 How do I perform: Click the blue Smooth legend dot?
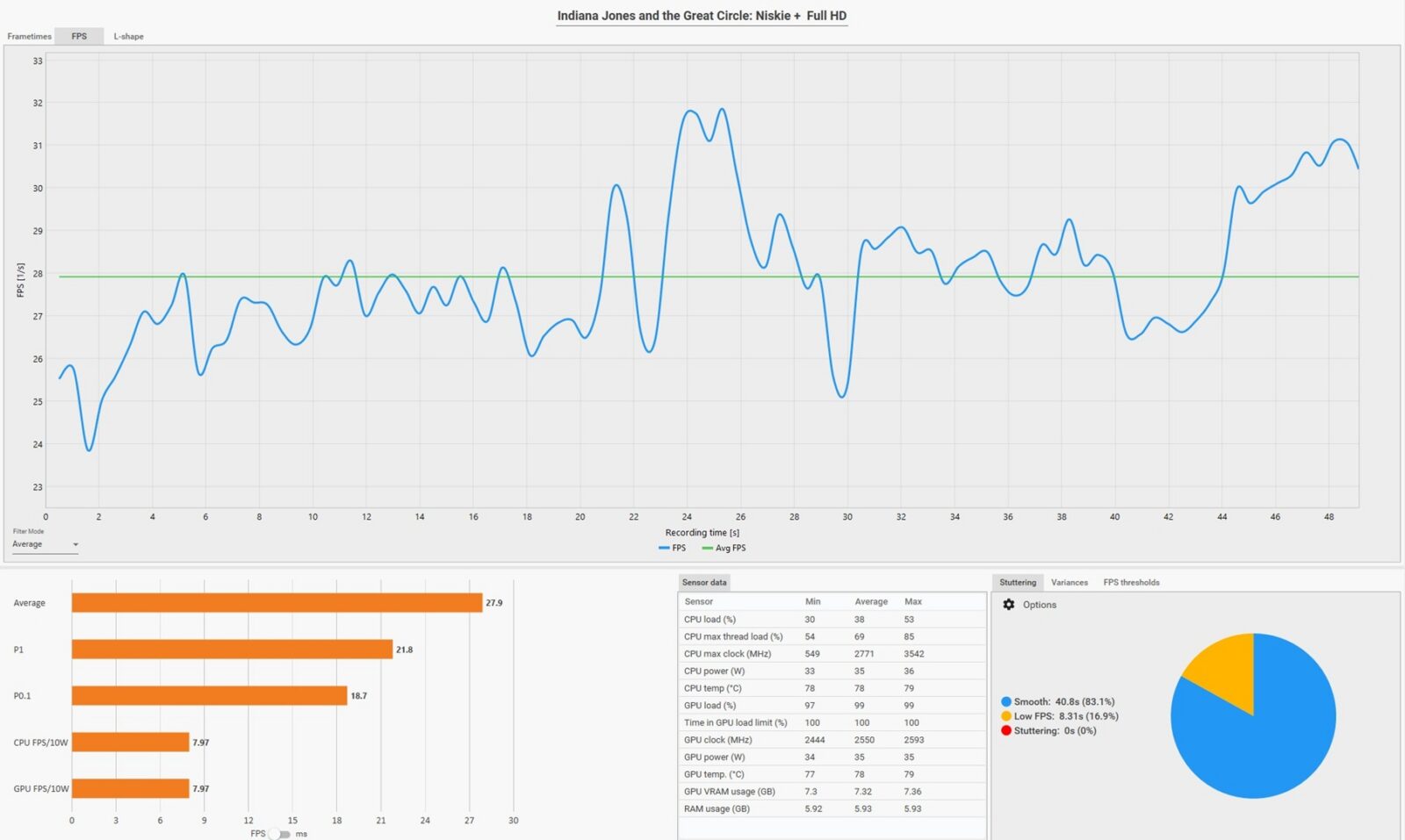coord(1006,702)
